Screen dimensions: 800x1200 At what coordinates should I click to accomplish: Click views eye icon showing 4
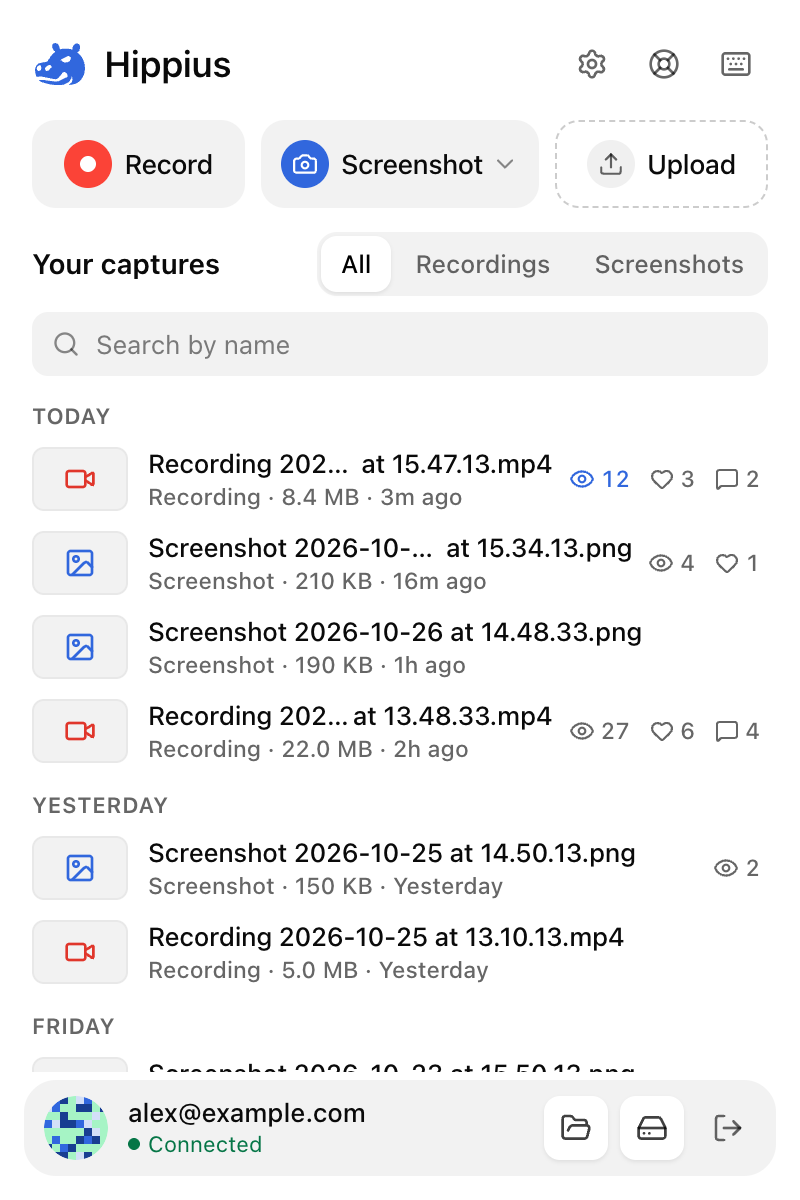click(x=661, y=563)
